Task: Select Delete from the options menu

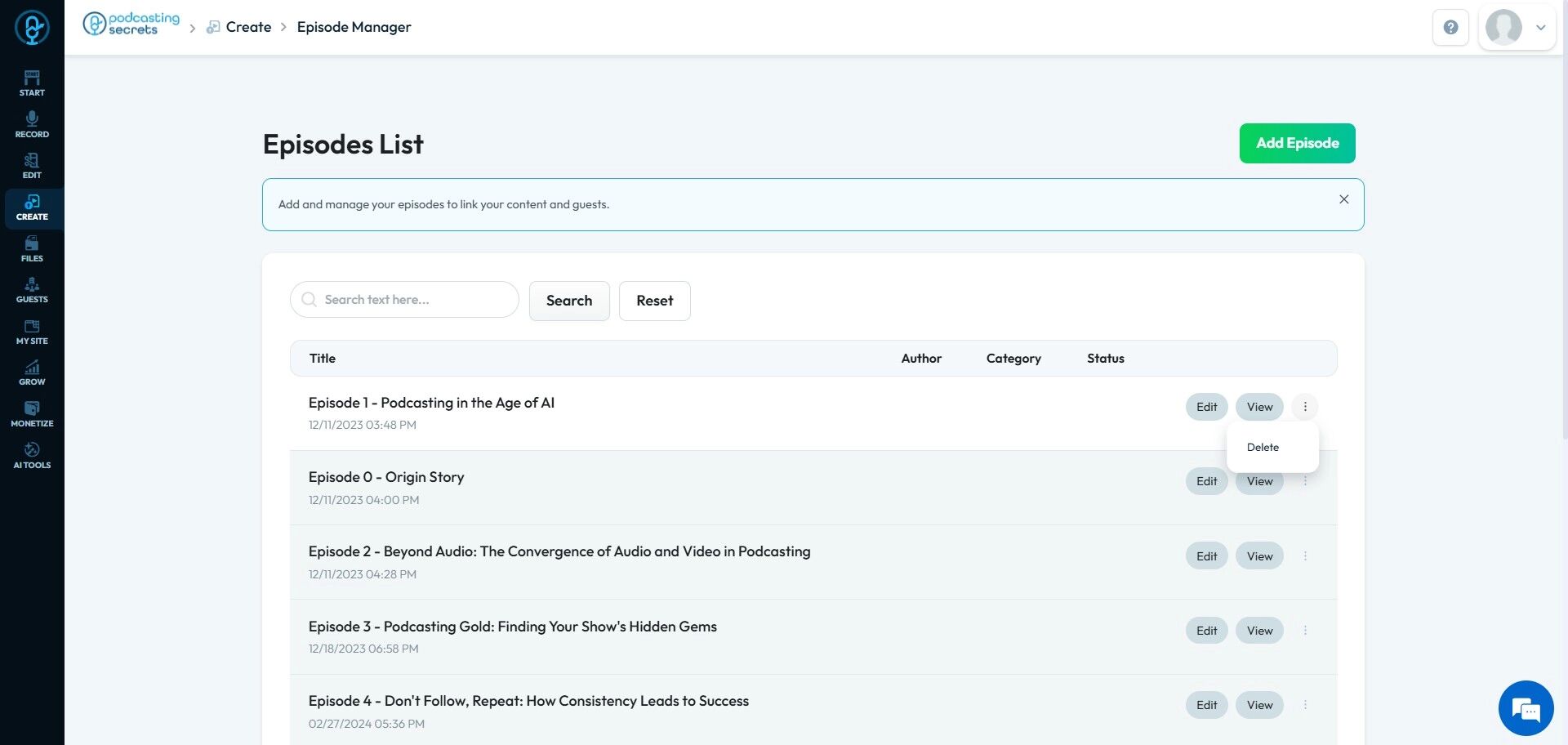Action: coord(1263,448)
